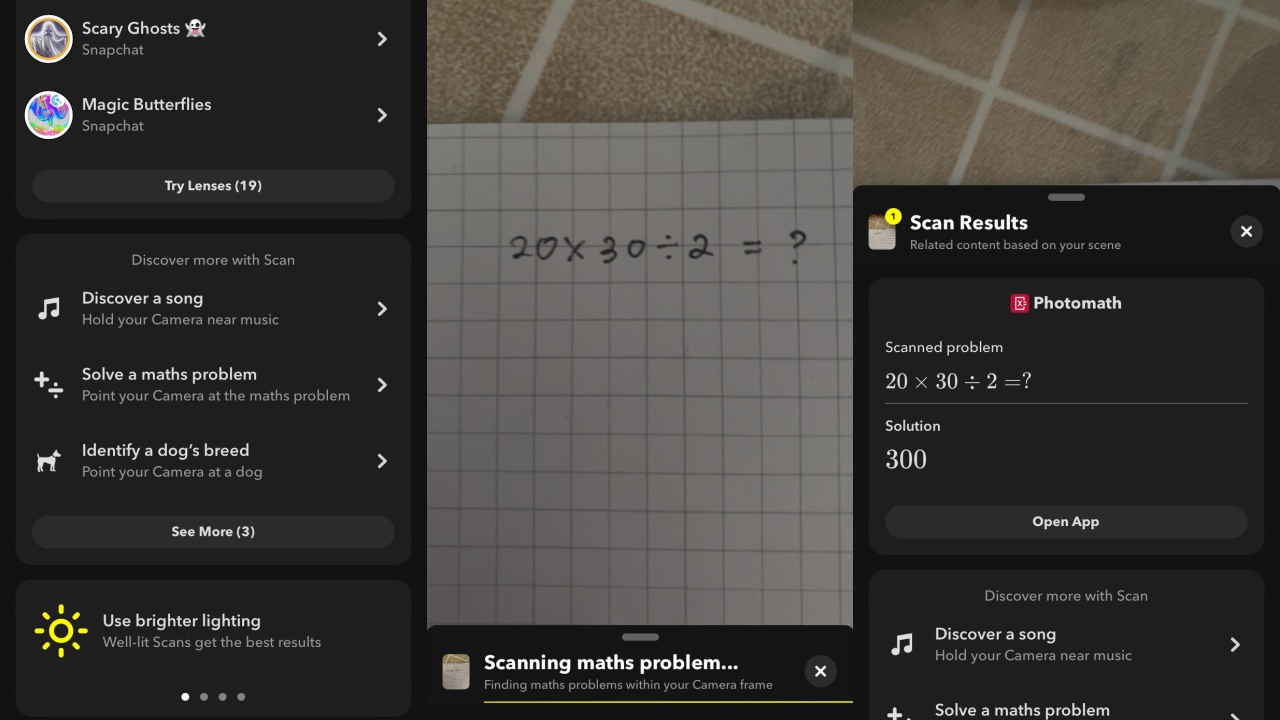Open Discover a song chevron in Scan Results

pos(1235,645)
